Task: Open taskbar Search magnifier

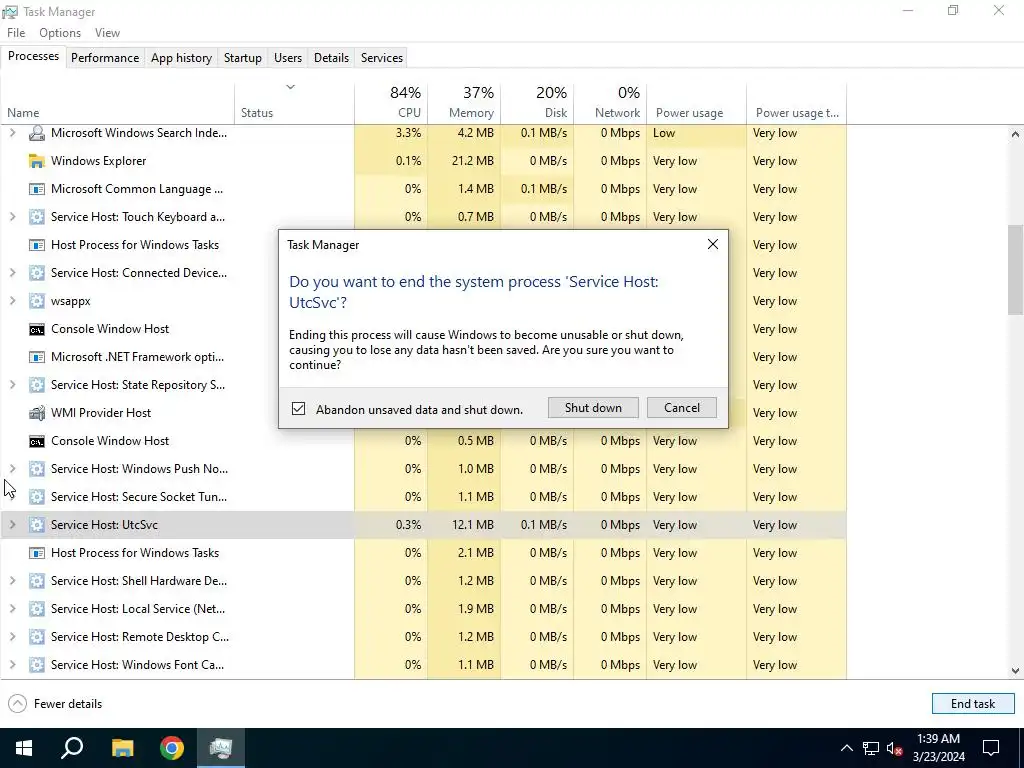Action: coord(72,748)
